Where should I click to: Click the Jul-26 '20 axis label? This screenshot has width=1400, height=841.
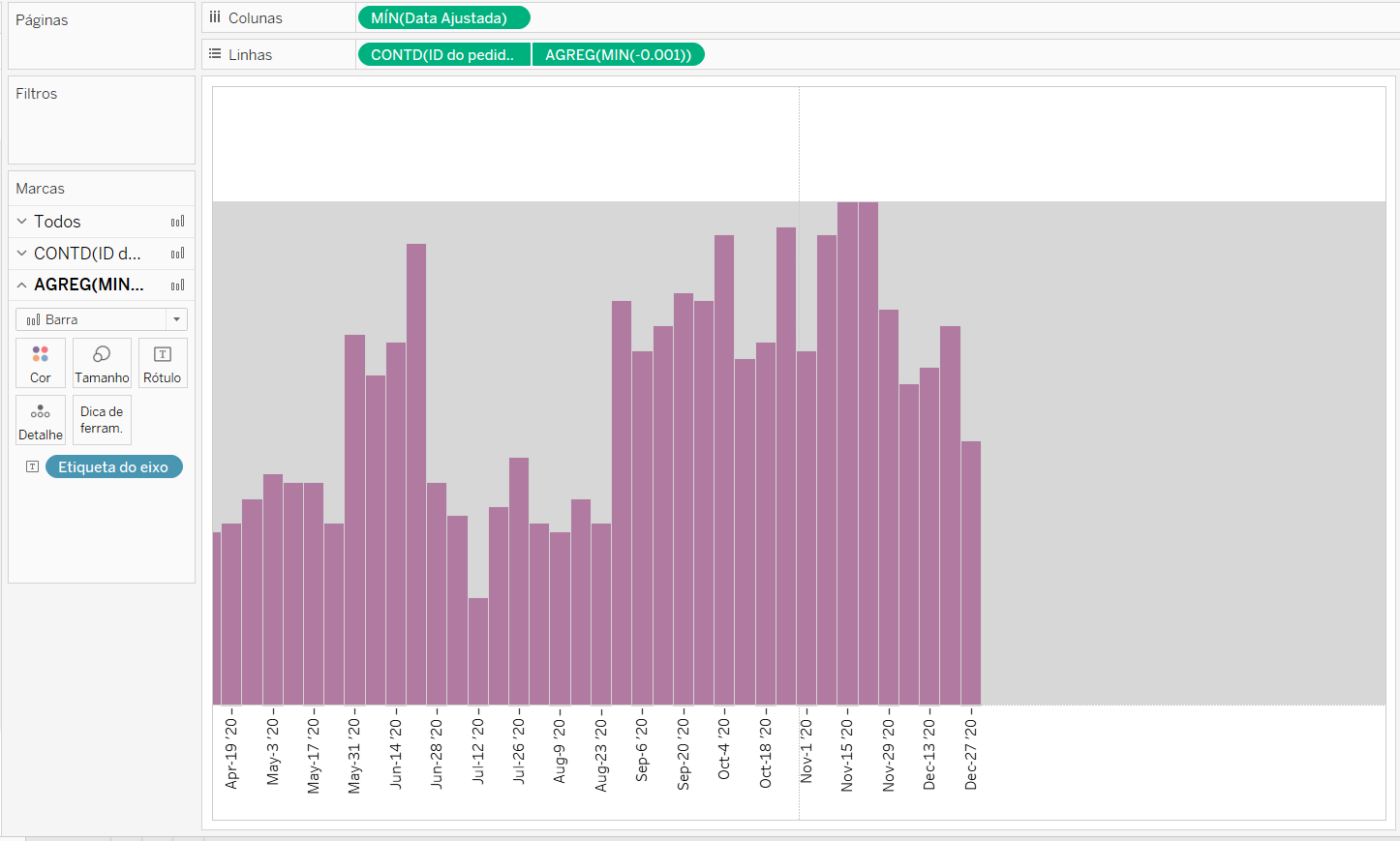coord(519,750)
